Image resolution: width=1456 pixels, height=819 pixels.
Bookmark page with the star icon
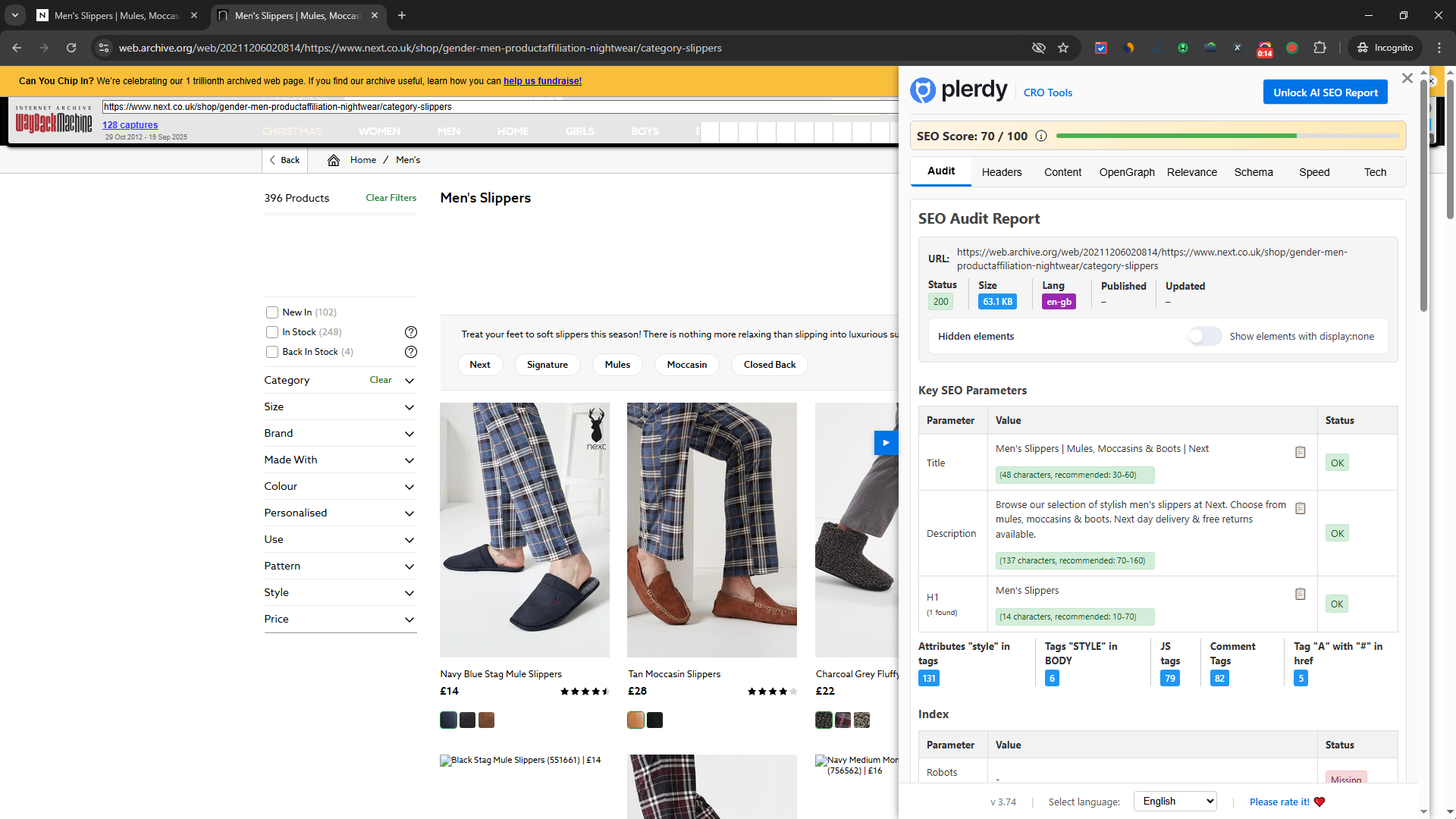[1063, 48]
